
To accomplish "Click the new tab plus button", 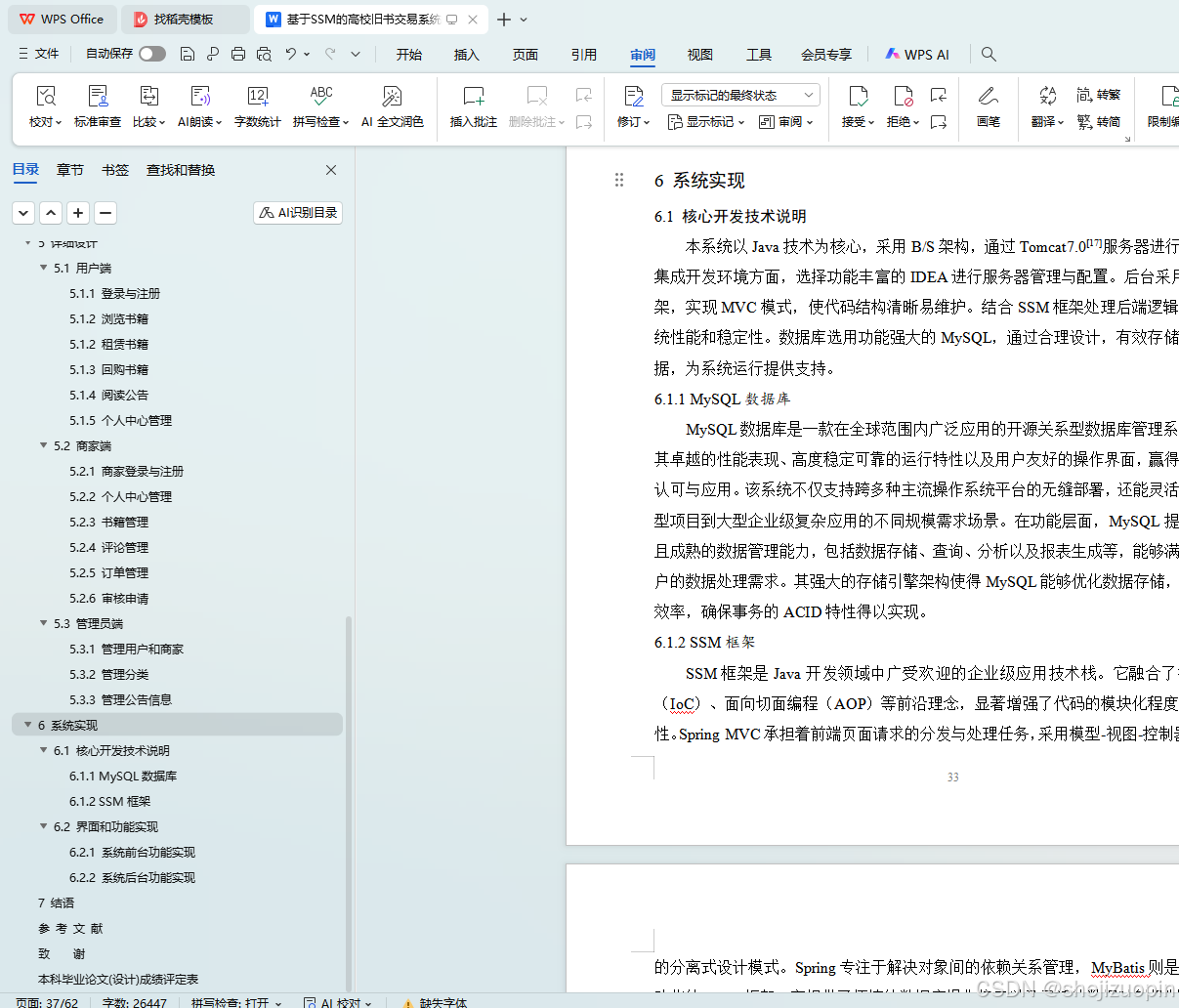I will [x=504, y=20].
